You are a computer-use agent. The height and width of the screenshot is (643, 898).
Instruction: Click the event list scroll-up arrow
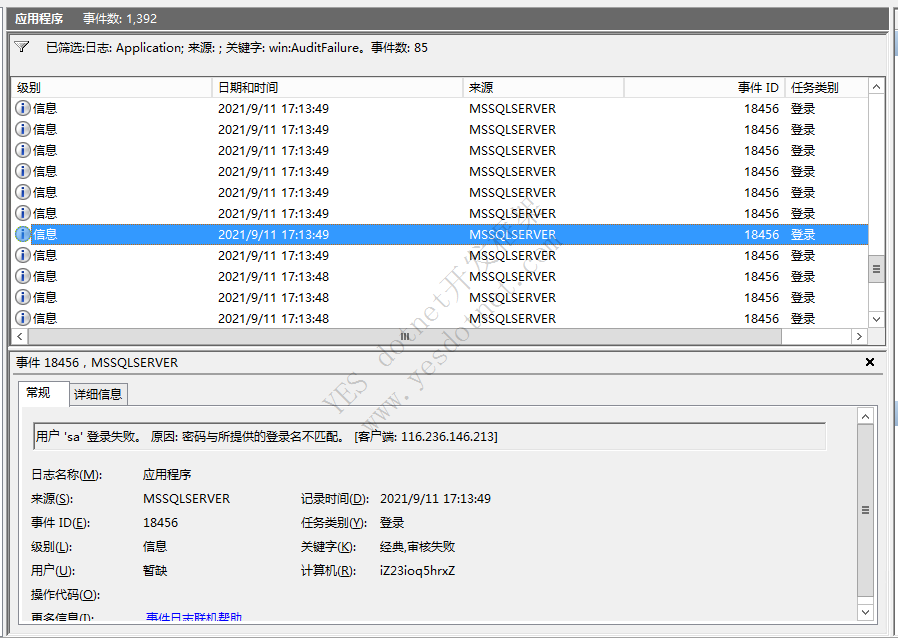point(876,87)
